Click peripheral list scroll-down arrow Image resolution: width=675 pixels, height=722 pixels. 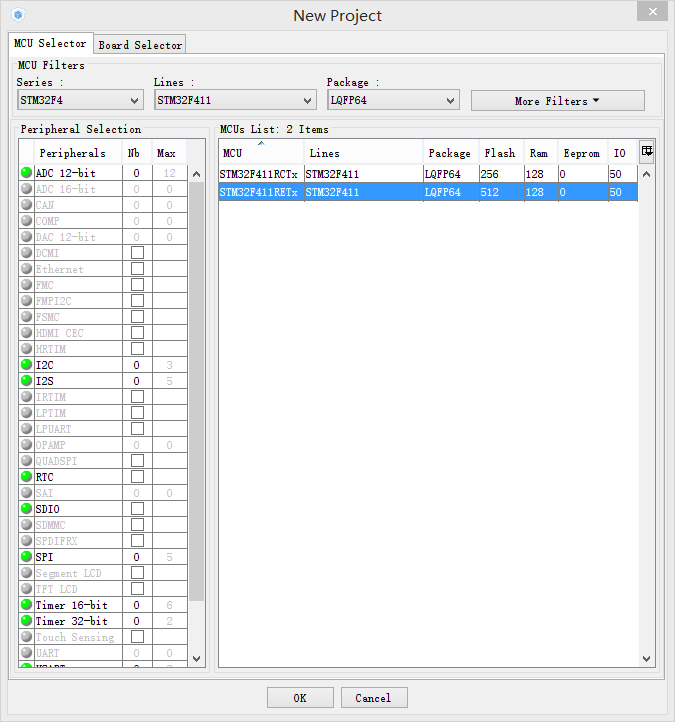[x=197, y=658]
